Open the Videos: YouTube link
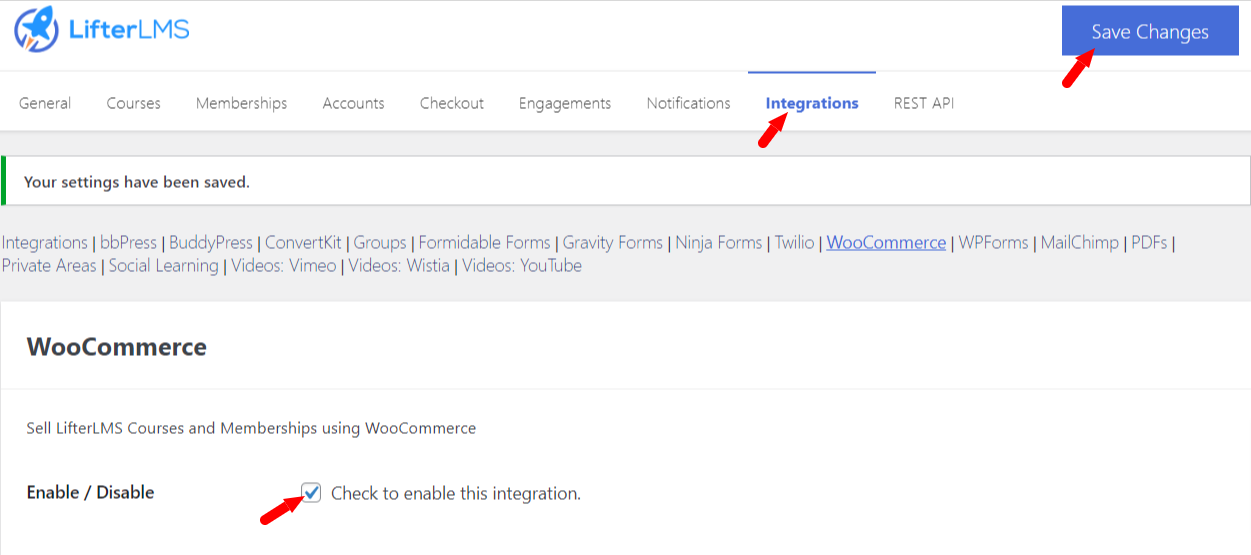The width and height of the screenshot is (1251, 555). pyautogui.click(x=520, y=265)
